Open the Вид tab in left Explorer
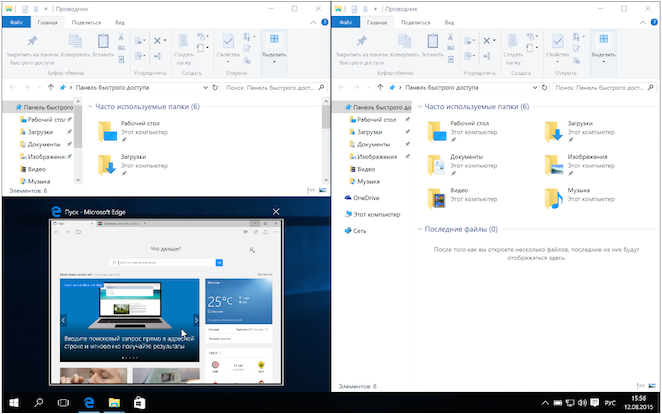The width and height of the screenshot is (662, 414). click(120, 22)
